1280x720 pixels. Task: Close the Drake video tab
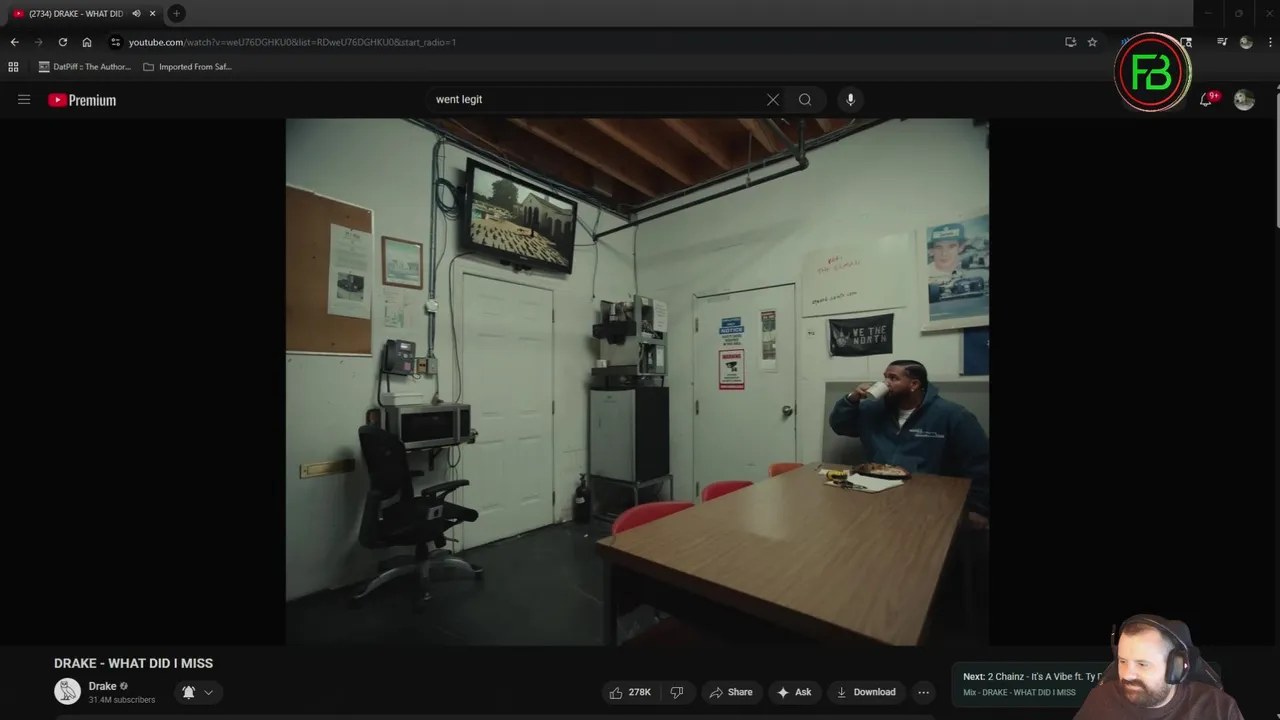point(152,14)
